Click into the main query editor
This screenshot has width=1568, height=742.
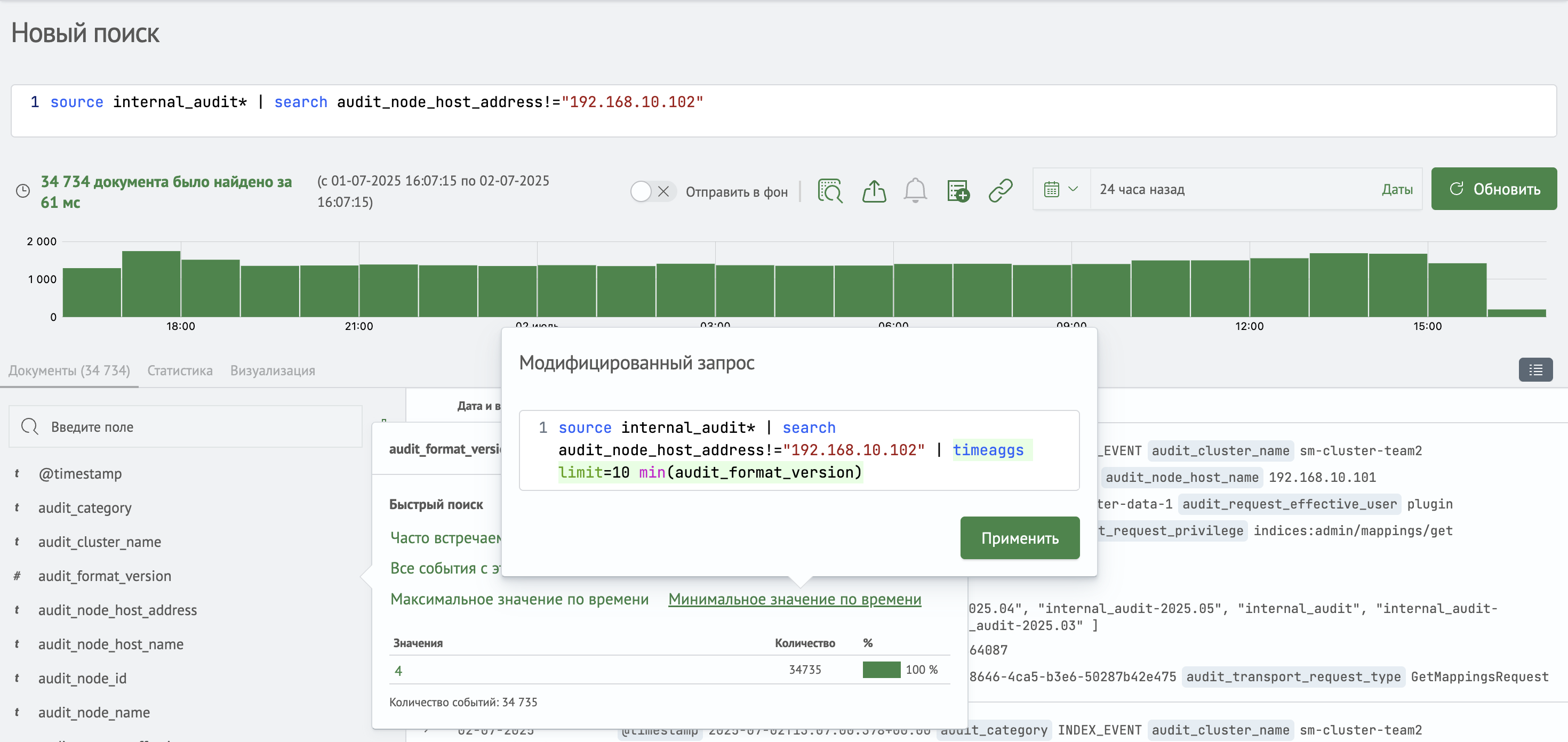(783, 111)
